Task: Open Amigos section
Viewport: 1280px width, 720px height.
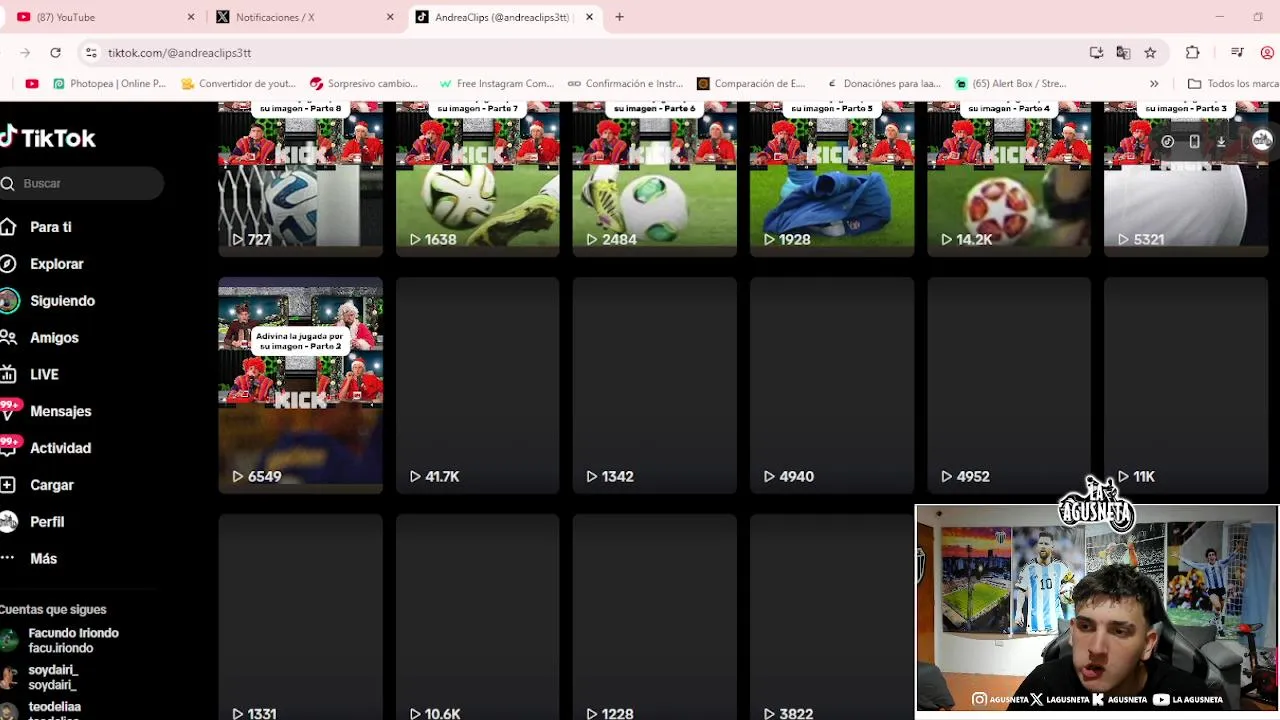Action: point(54,338)
